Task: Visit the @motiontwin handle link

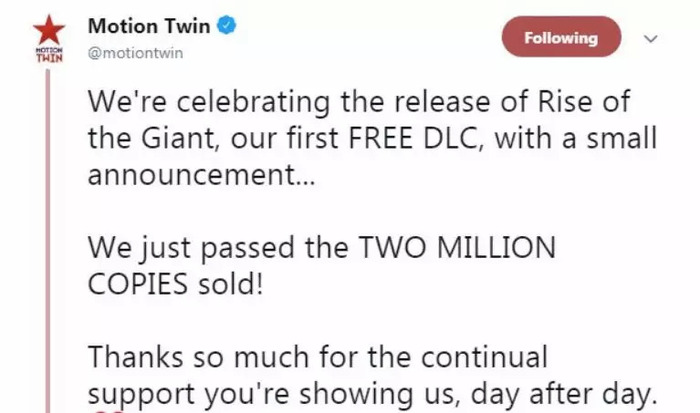Action: (x=135, y=53)
